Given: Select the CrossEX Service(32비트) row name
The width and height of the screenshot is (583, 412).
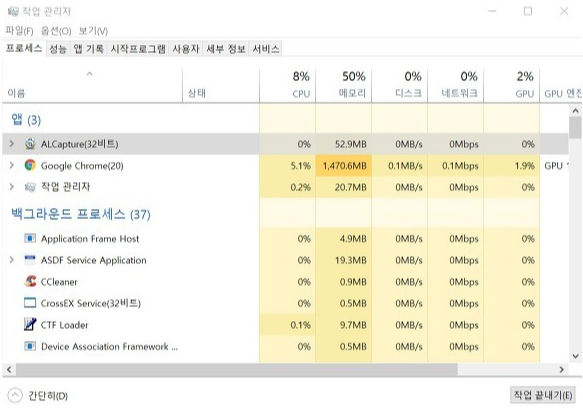Looking at the screenshot, I should 91,303.
